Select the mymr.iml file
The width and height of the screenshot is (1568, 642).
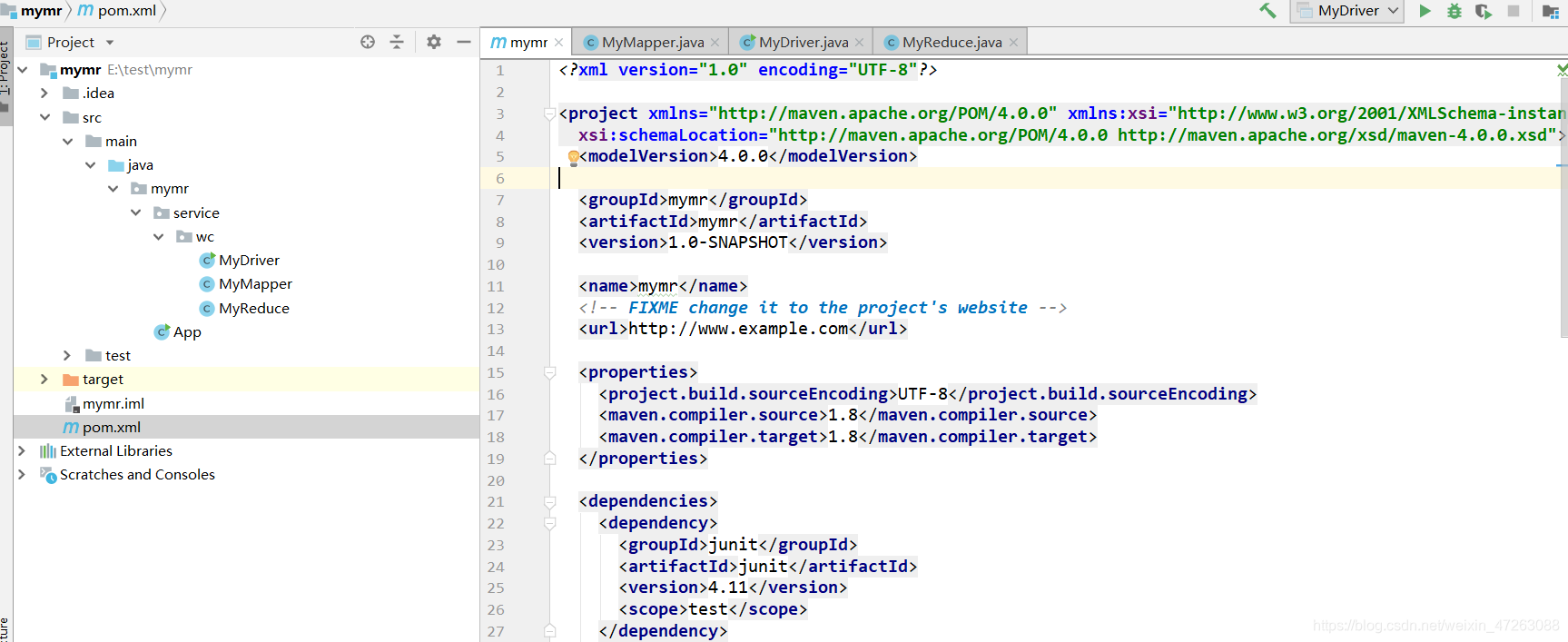tap(104, 403)
